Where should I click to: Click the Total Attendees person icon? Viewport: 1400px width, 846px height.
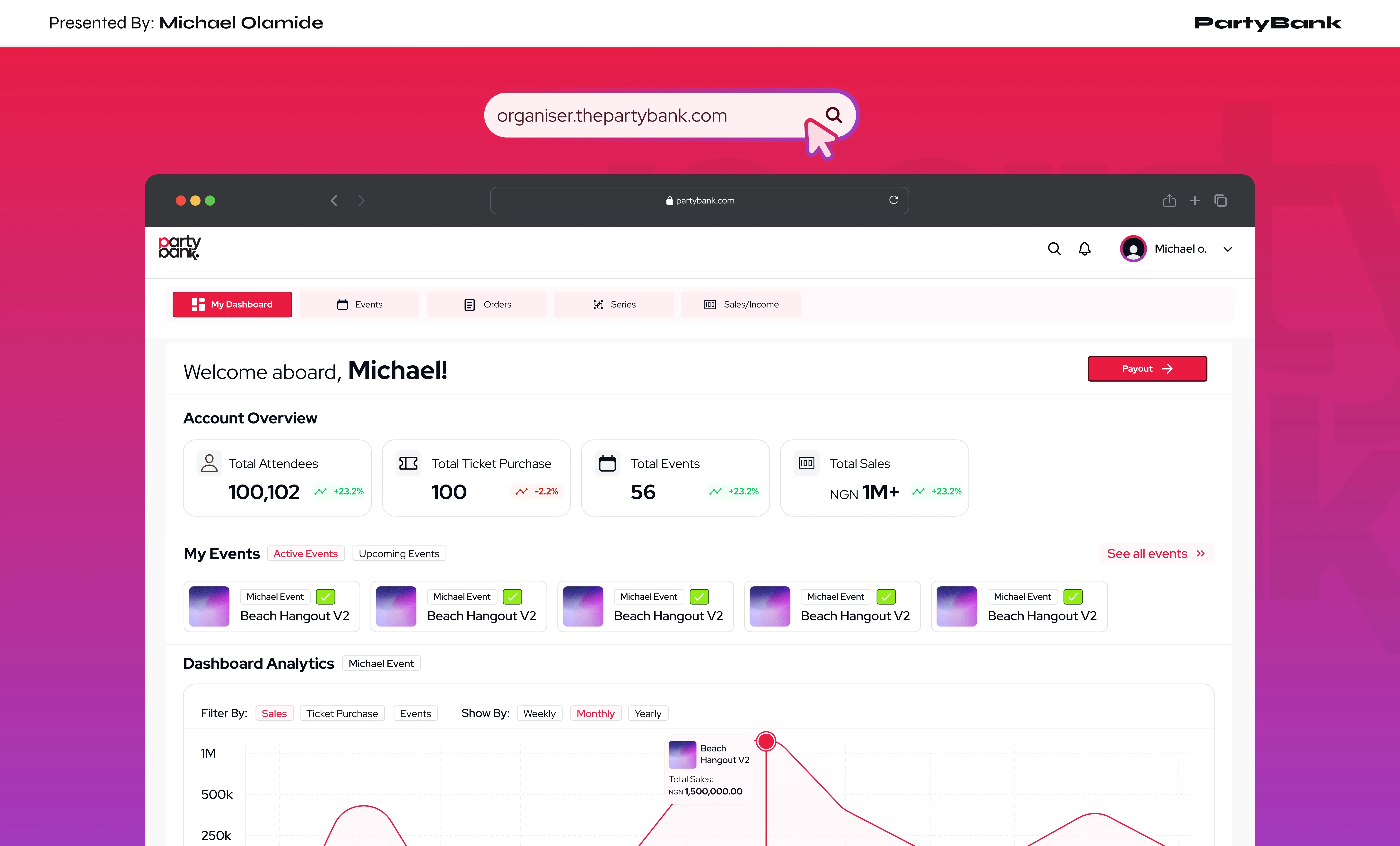coord(209,463)
